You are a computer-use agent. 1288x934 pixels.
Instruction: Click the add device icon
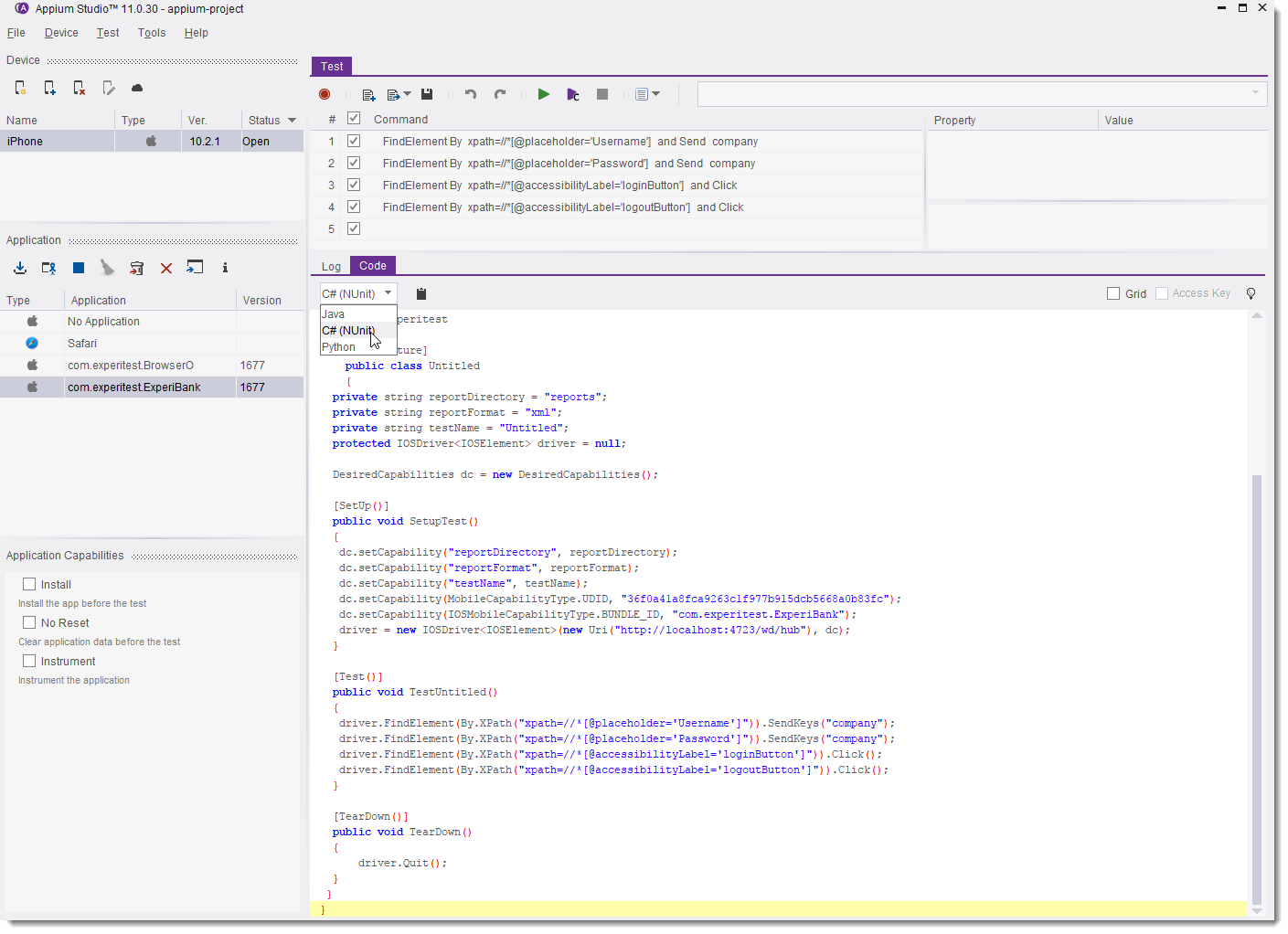tap(49, 89)
